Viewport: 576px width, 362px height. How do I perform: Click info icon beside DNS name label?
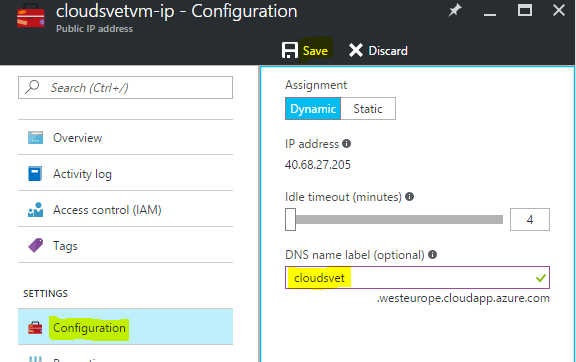tap(433, 254)
